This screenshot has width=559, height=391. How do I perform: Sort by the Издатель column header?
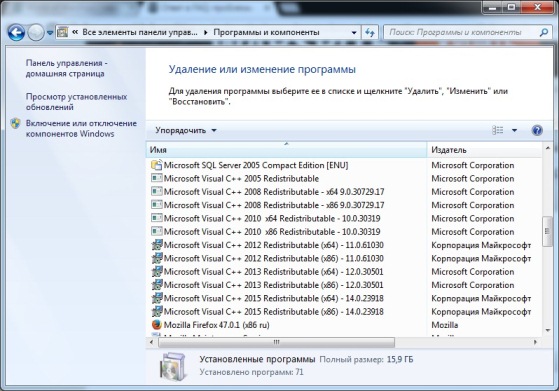click(x=484, y=150)
